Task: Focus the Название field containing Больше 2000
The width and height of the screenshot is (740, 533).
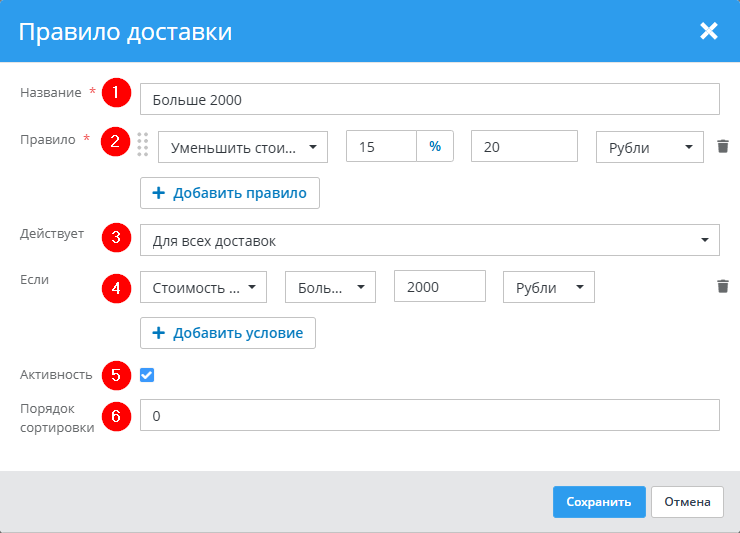Action: click(x=429, y=99)
